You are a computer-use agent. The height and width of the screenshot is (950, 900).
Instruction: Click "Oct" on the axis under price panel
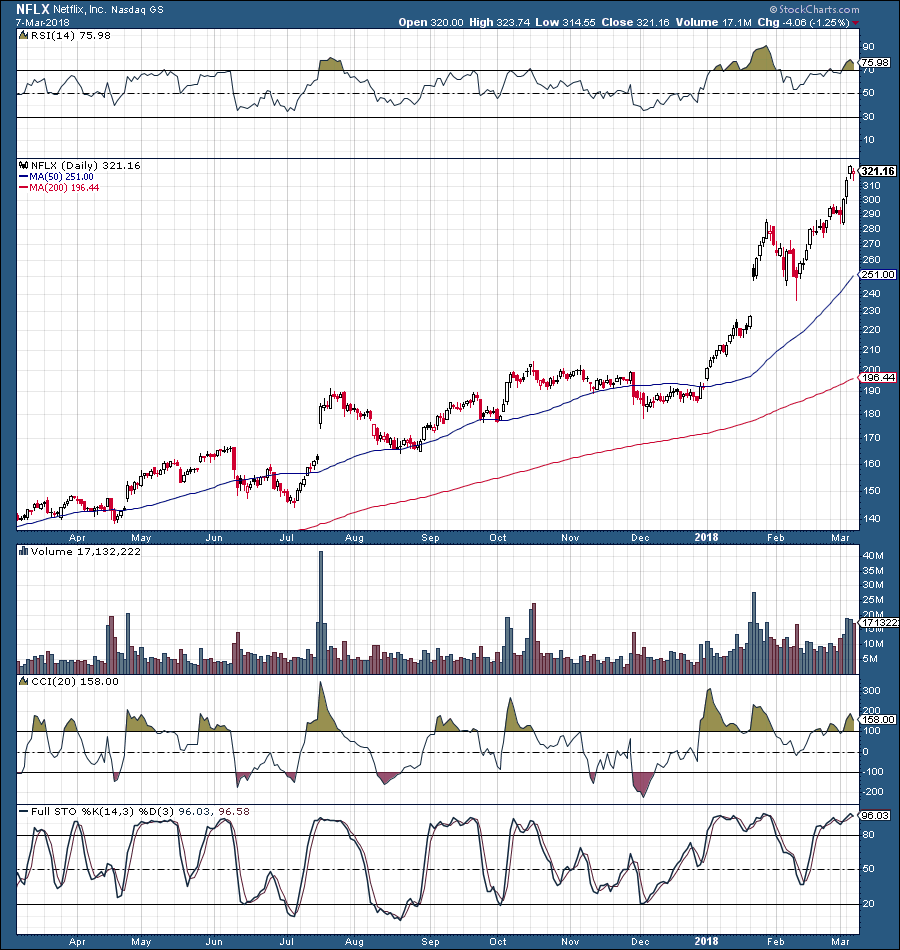[x=498, y=537]
